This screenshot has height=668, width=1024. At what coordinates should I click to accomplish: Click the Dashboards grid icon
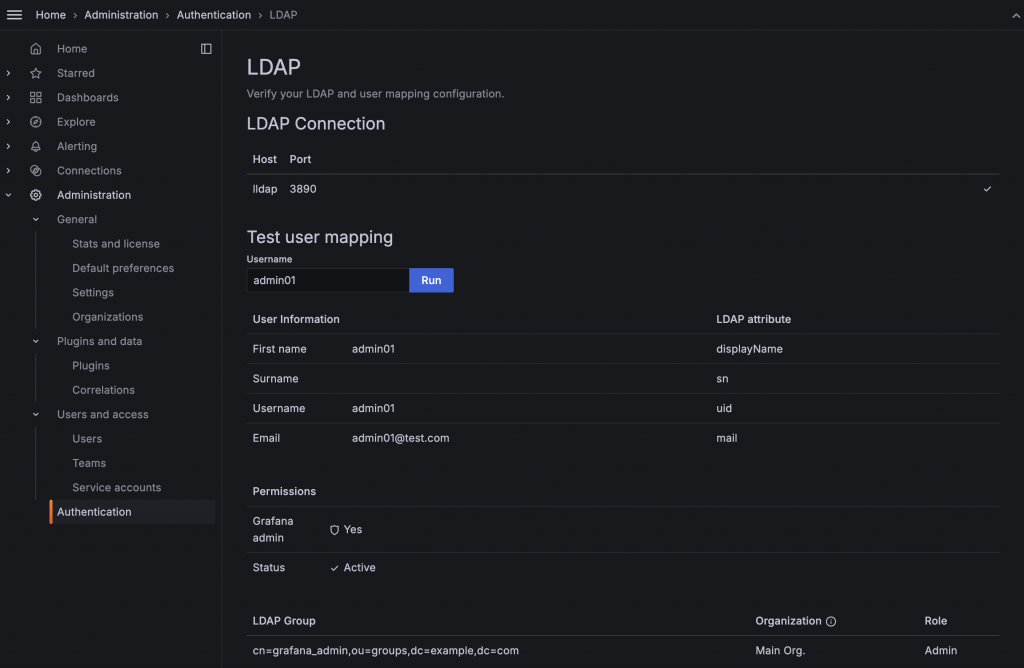click(x=36, y=97)
